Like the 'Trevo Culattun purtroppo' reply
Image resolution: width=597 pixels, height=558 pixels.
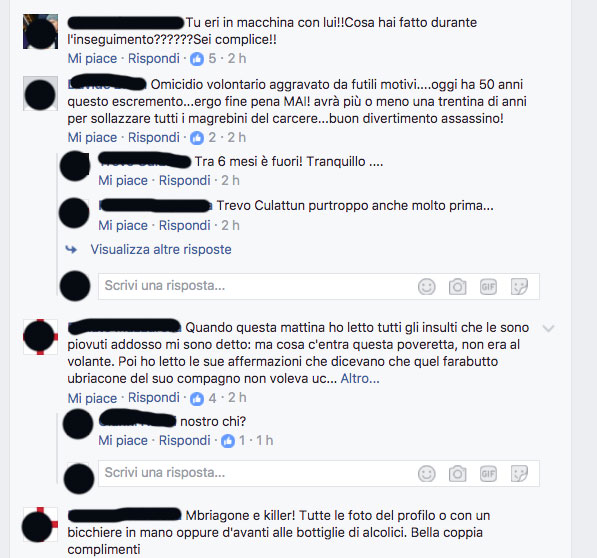coord(123,225)
